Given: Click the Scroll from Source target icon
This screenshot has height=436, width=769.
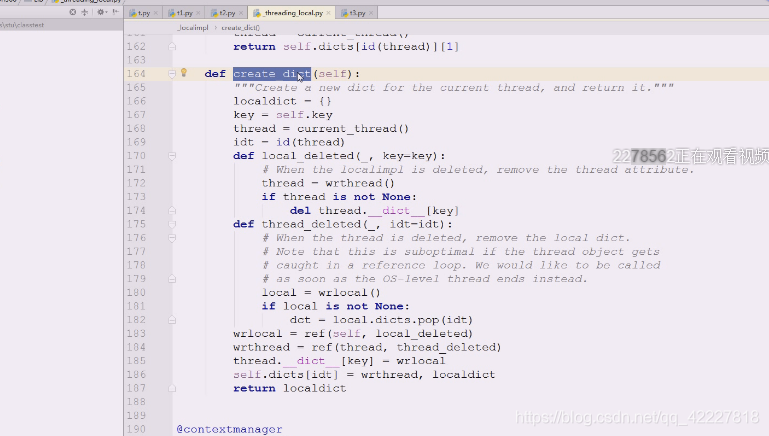Looking at the screenshot, I should pyautogui.click(x=73, y=12).
